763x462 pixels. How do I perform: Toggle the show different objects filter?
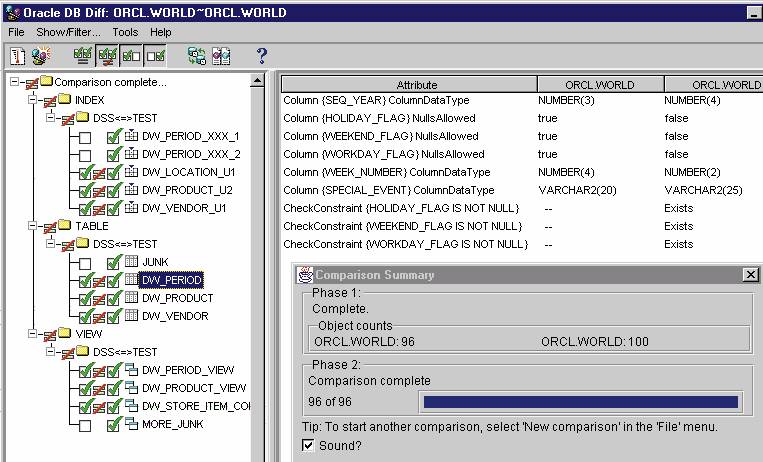[108, 56]
